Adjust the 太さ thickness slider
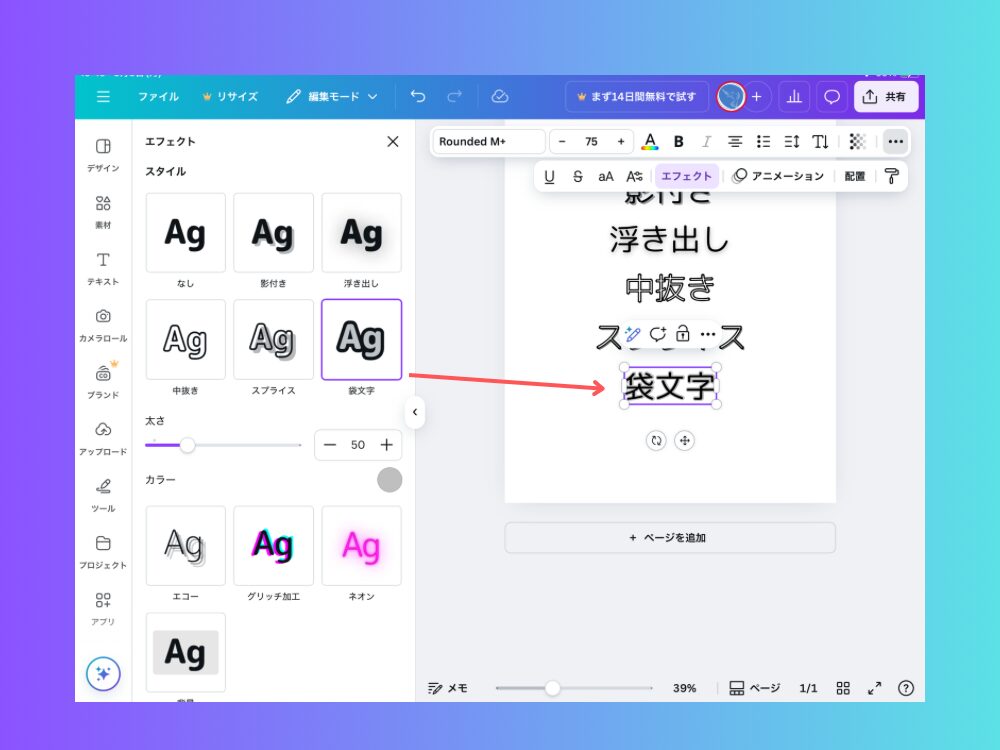This screenshot has width=1000, height=750. click(x=187, y=445)
